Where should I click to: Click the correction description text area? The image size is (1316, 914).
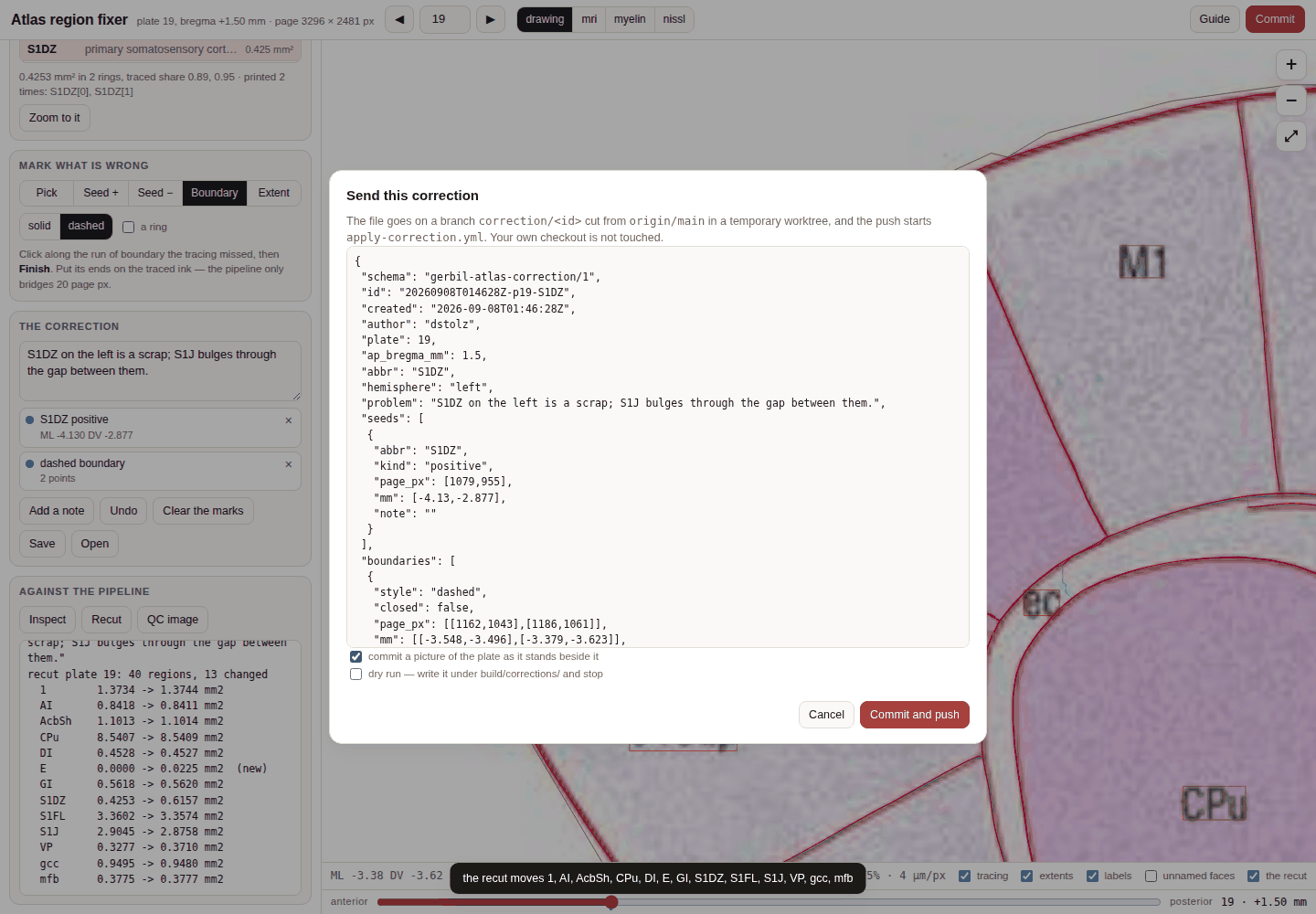tap(160, 371)
